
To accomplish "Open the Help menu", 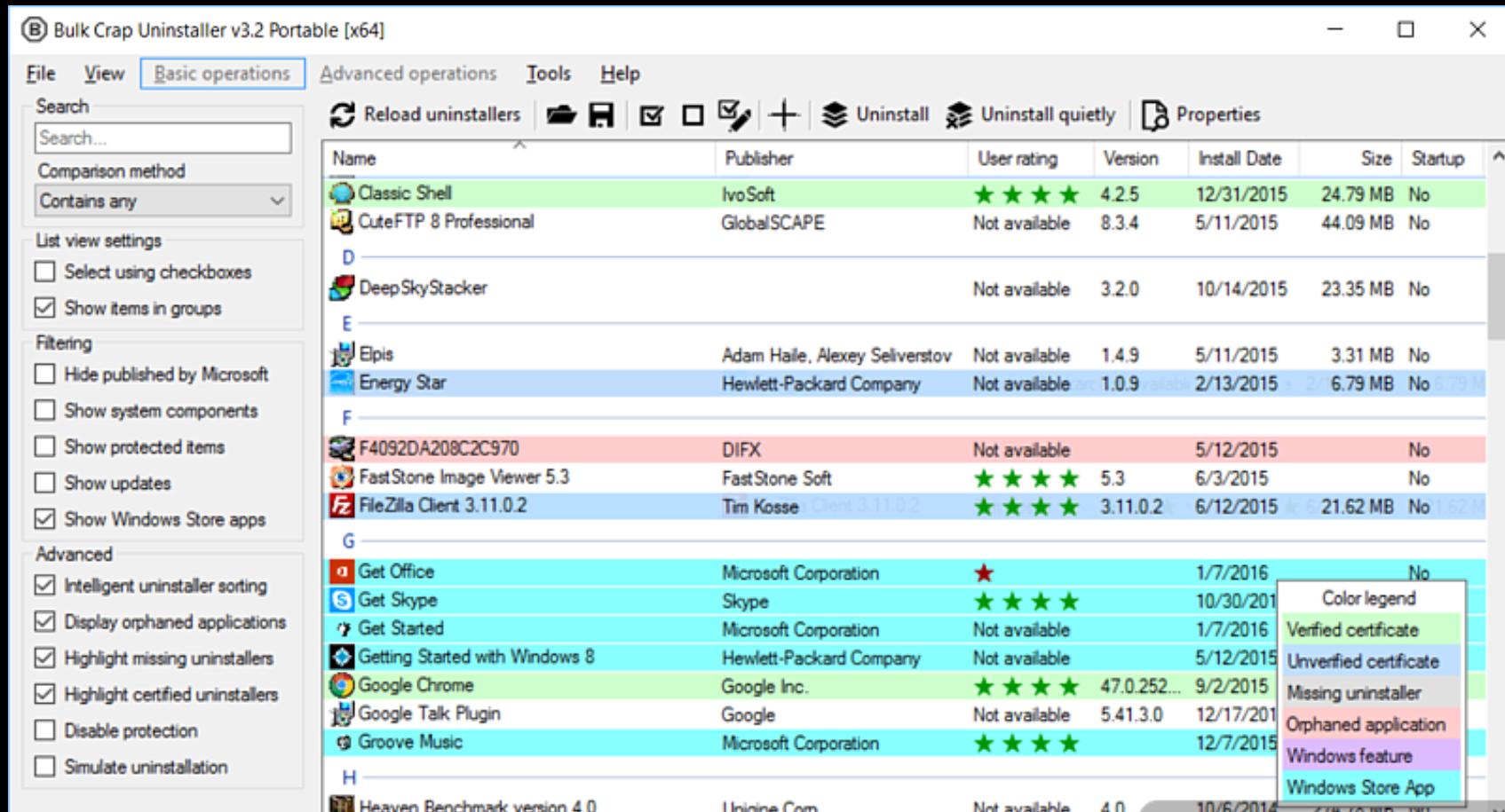I will (x=620, y=74).
